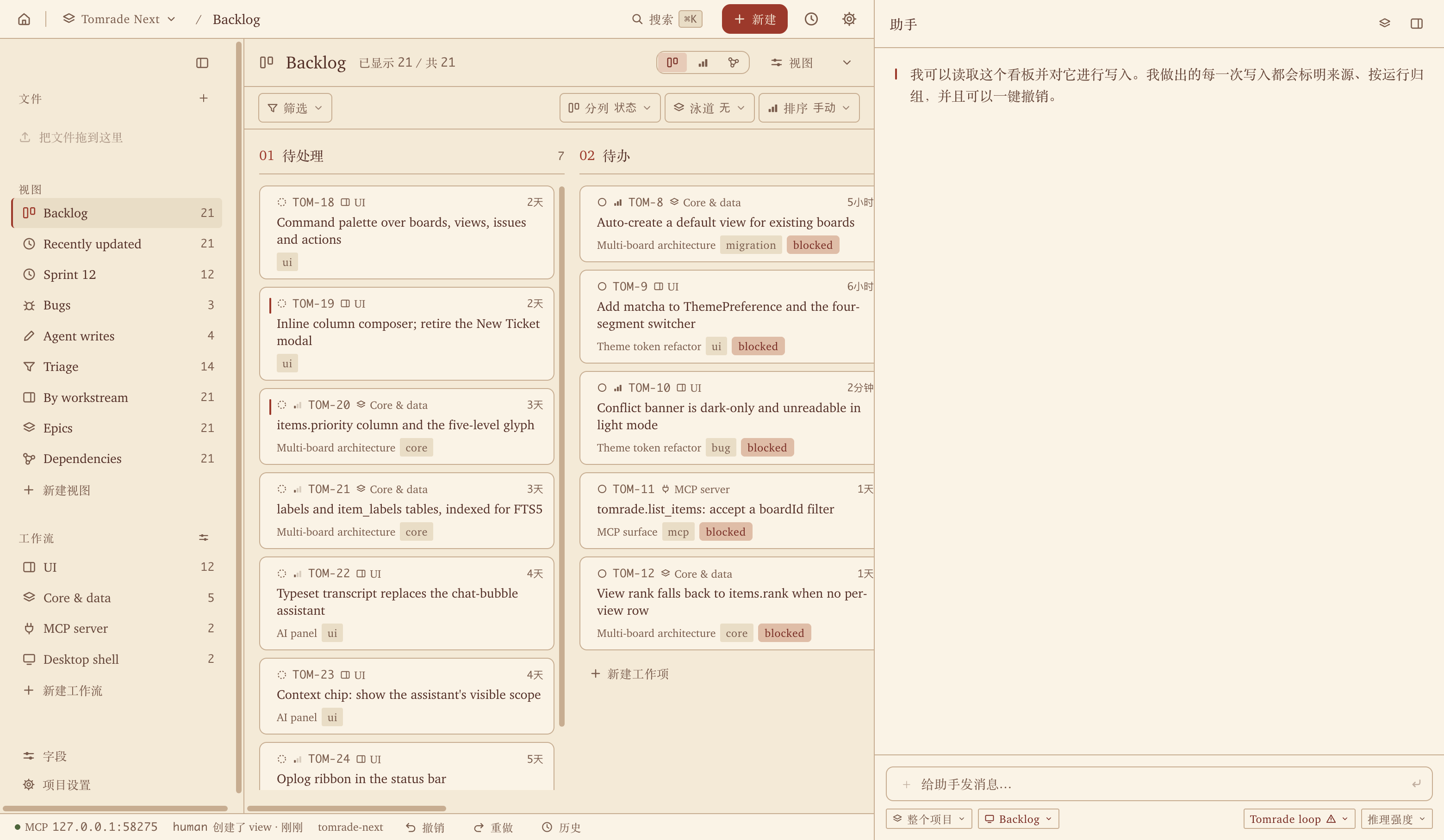Image resolution: width=1444 pixels, height=840 pixels.
Task: Open the reasoning effort dropdown
Action: point(1396,819)
